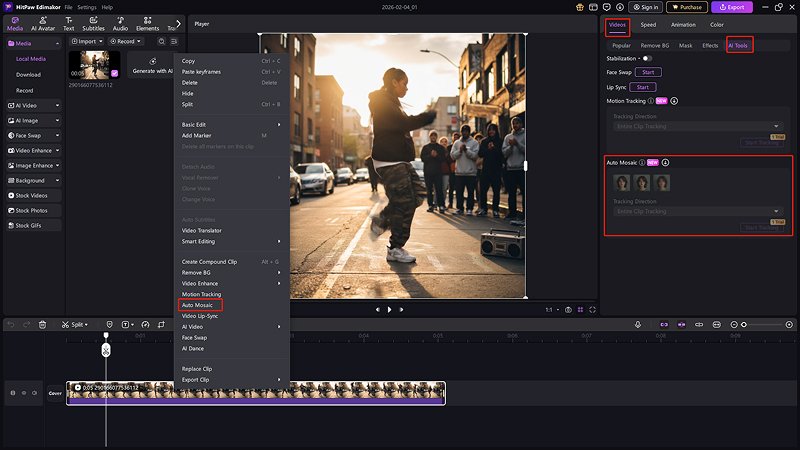Image resolution: width=800 pixels, height=450 pixels.
Task: Open the Record dropdown in media panel
Action: pyautogui.click(x=126, y=41)
